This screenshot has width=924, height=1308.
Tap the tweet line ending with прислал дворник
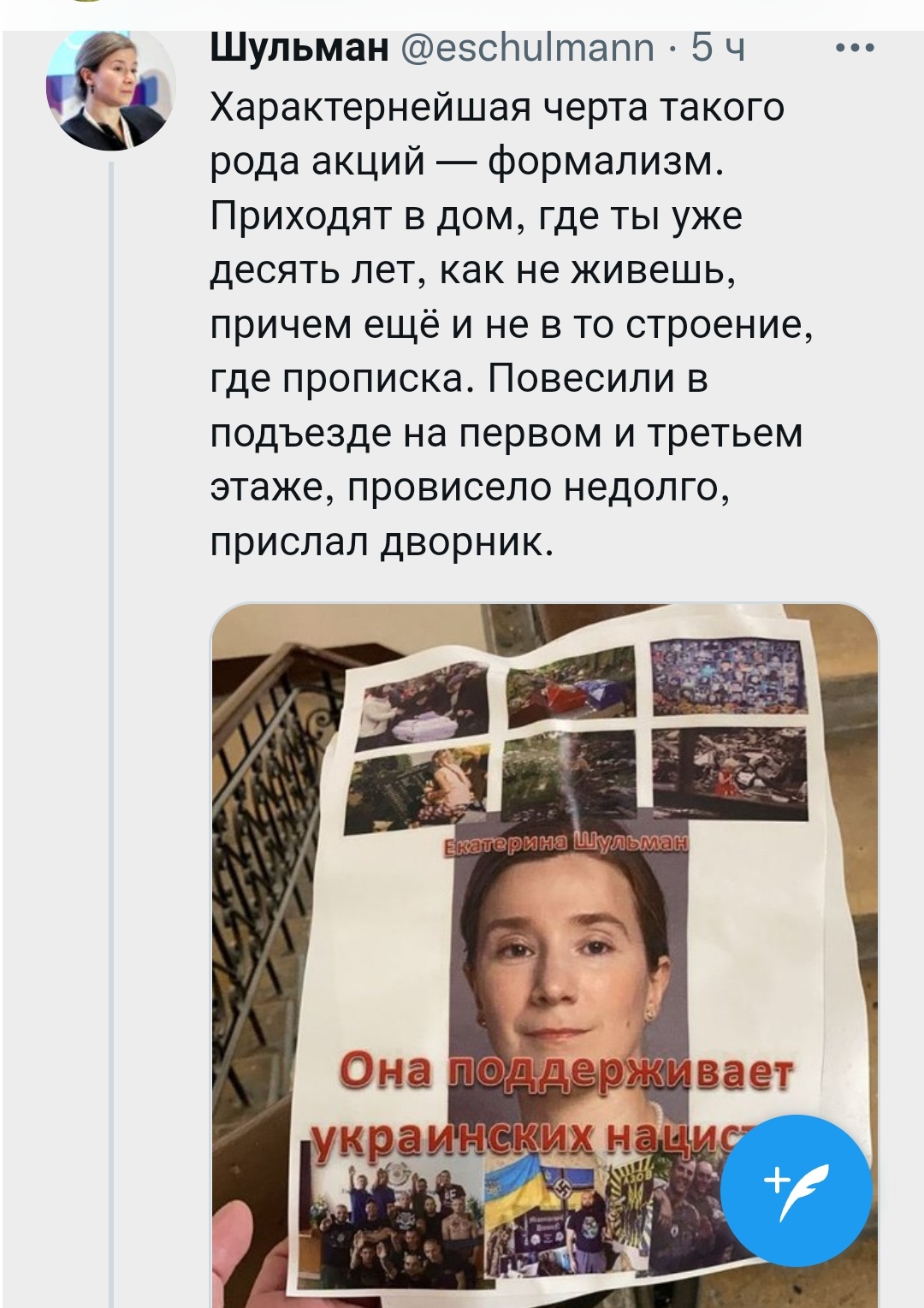click(382, 542)
